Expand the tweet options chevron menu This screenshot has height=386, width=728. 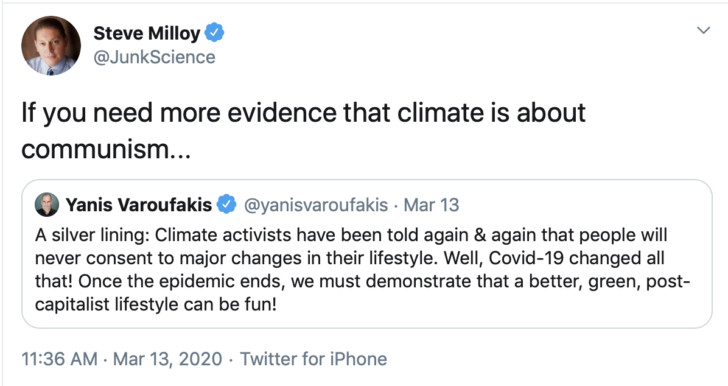[704, 31]
